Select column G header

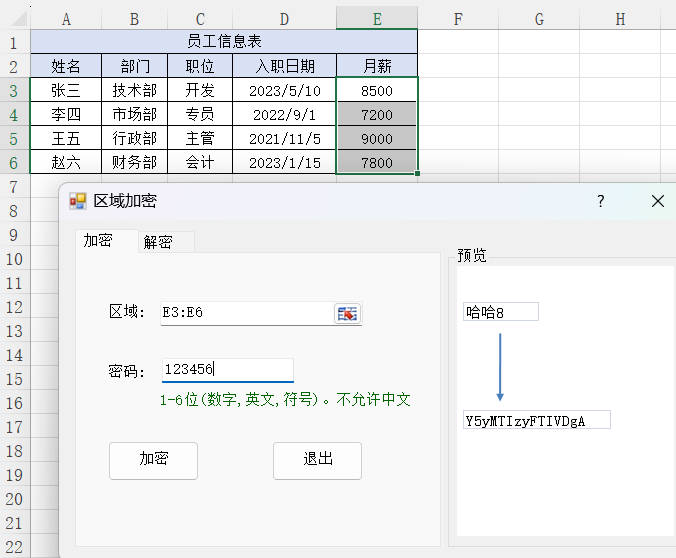(x=539, y=18)
